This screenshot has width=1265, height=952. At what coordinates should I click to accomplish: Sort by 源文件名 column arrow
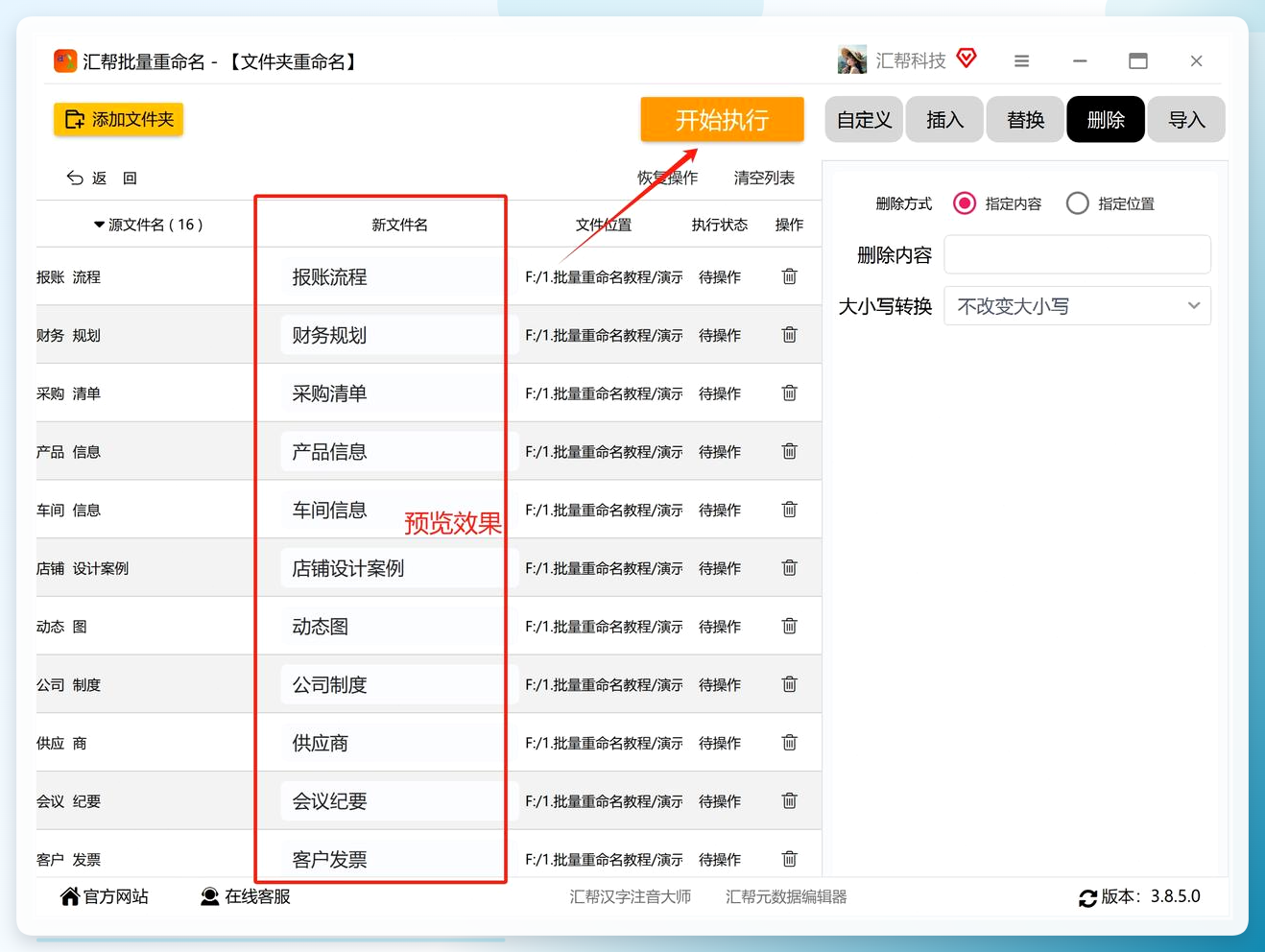(99, 225)
